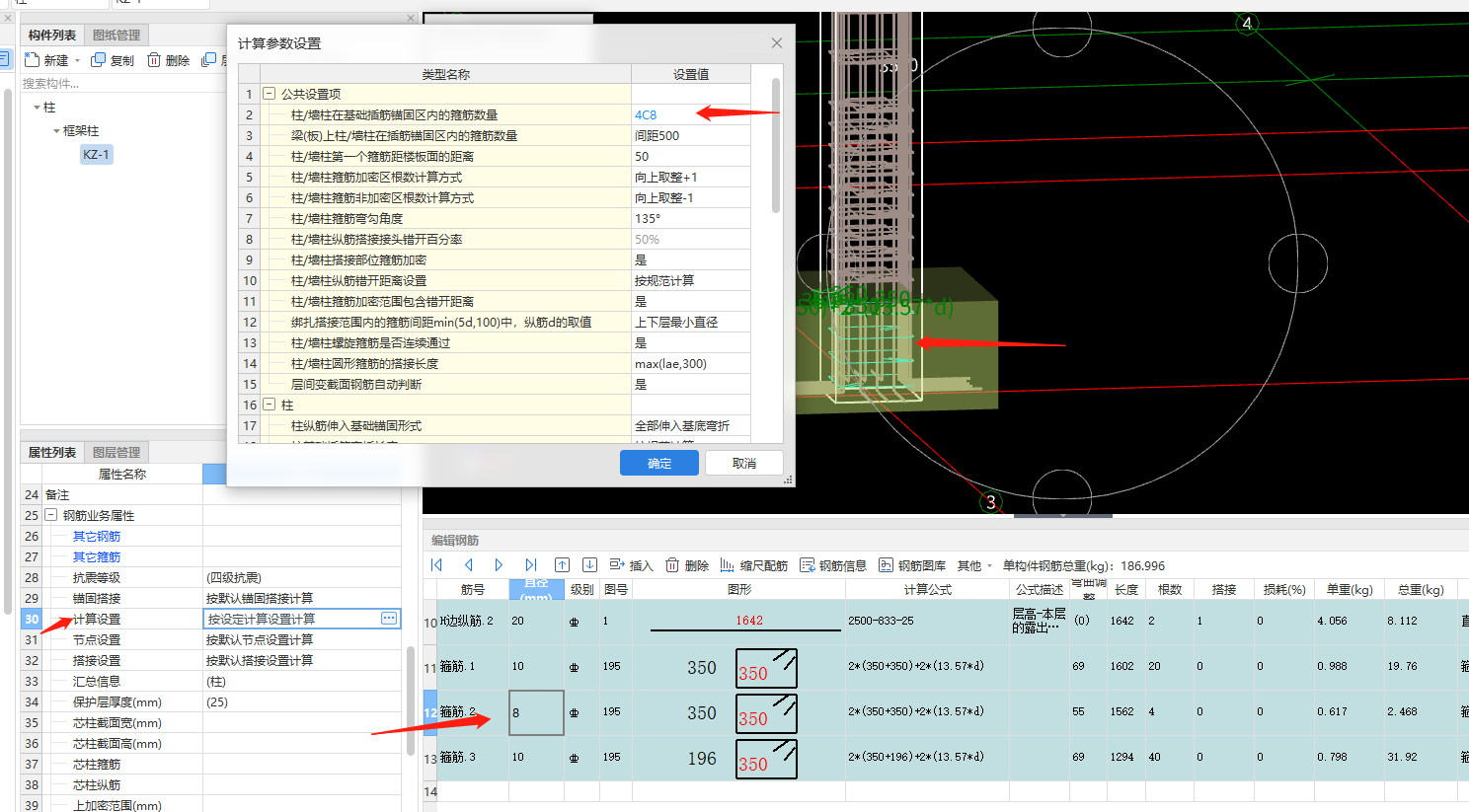Switch to 图层管理 tab
Image resolution: width=1469 pixels, height=812 pixels.
tap(116, 452)
